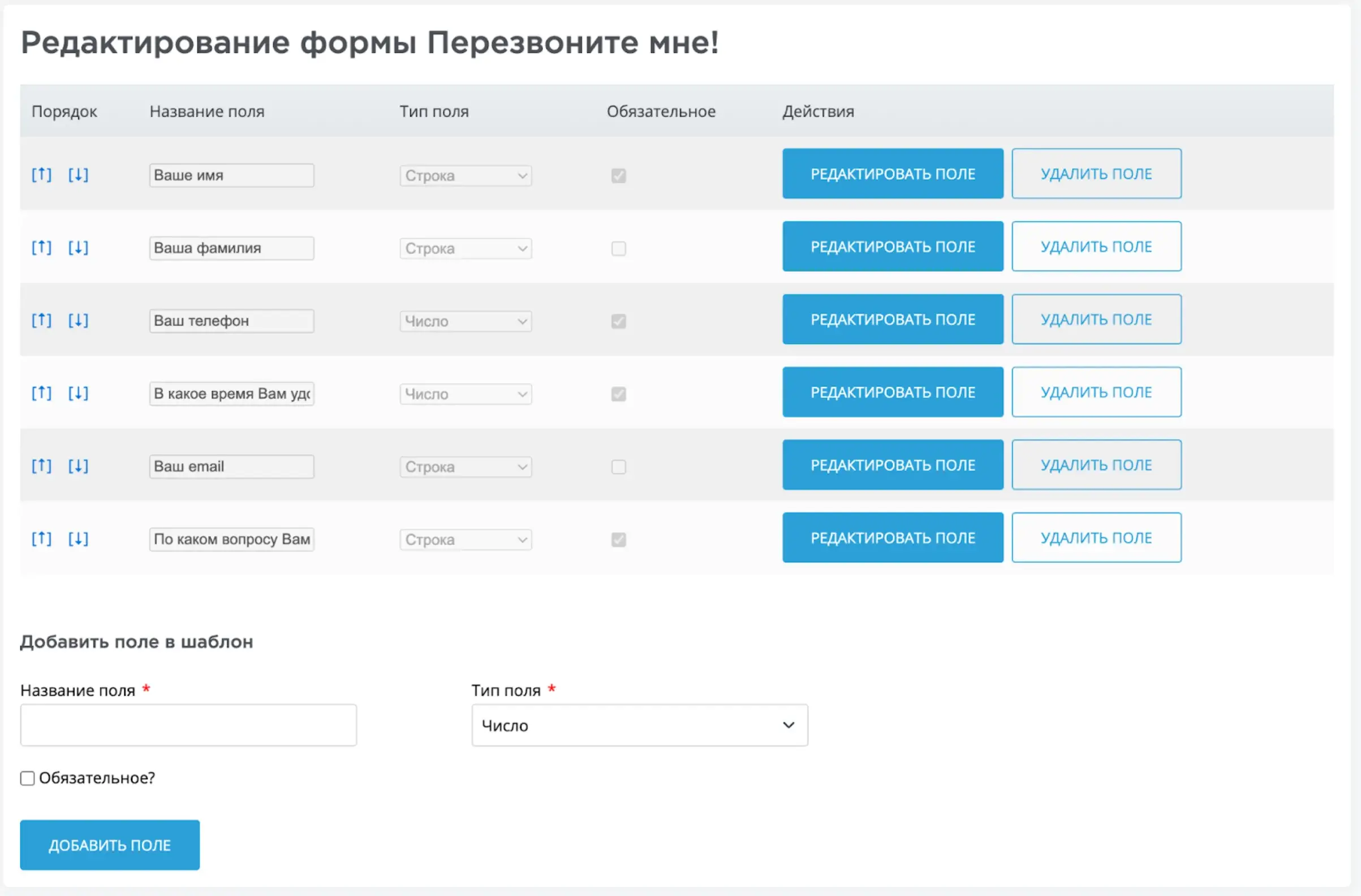Delete the 'По каком вопросу' field
Image resolution: width=1361 pixels, height=896 pixels.
click(x=1096, y=537)
